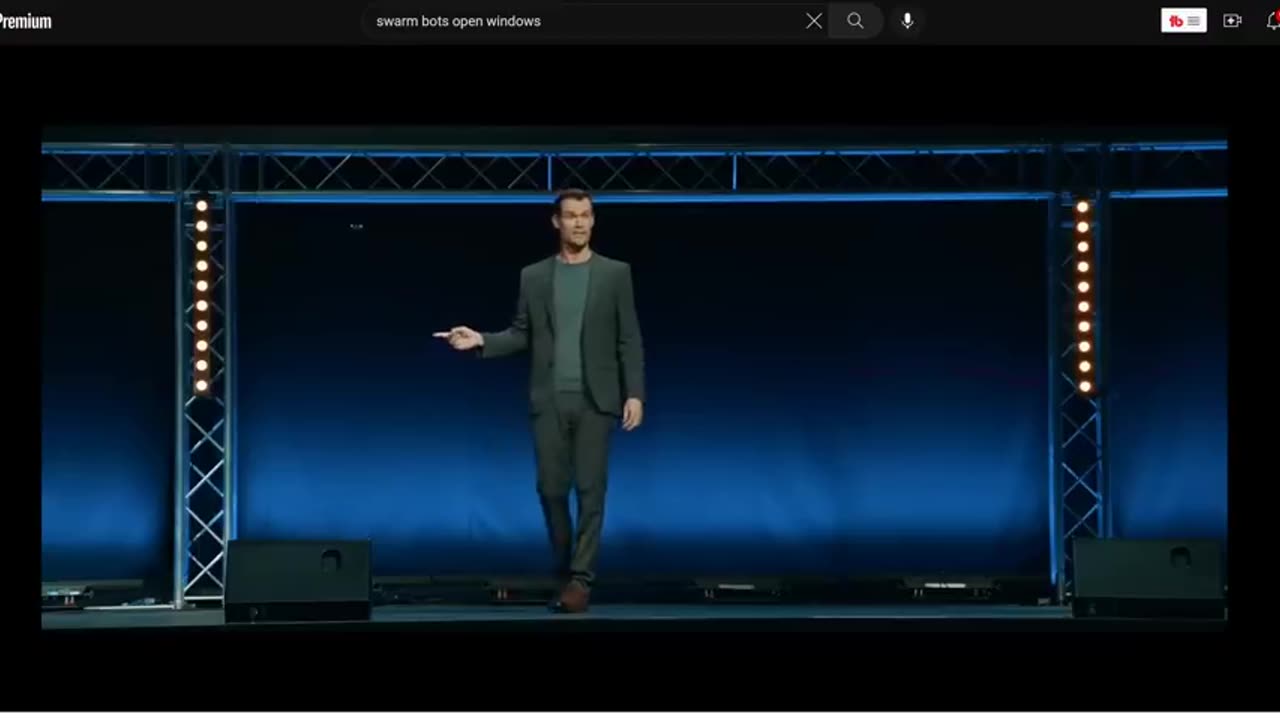Open the TubeBuddy extension menu
Screen dimensions: 1280x720
tap(1184, 21)
